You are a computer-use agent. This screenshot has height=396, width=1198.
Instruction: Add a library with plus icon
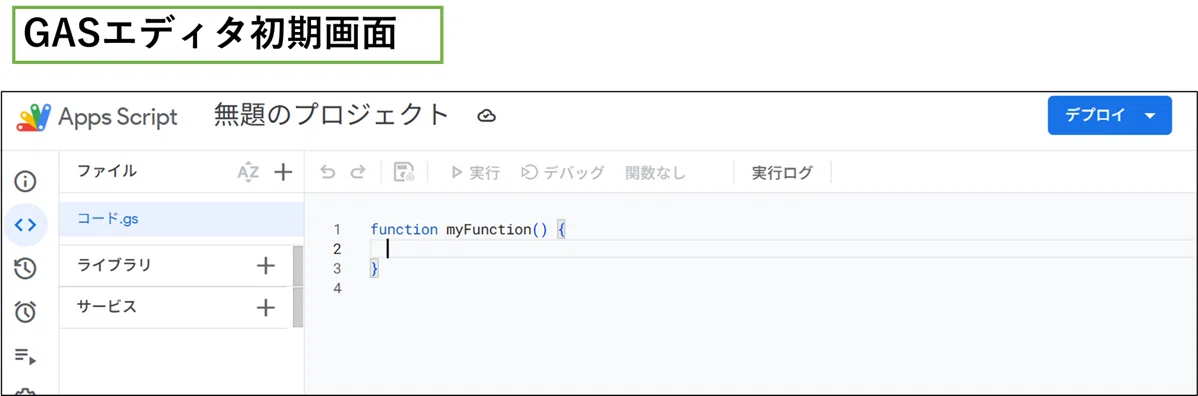tap(265, 266)
